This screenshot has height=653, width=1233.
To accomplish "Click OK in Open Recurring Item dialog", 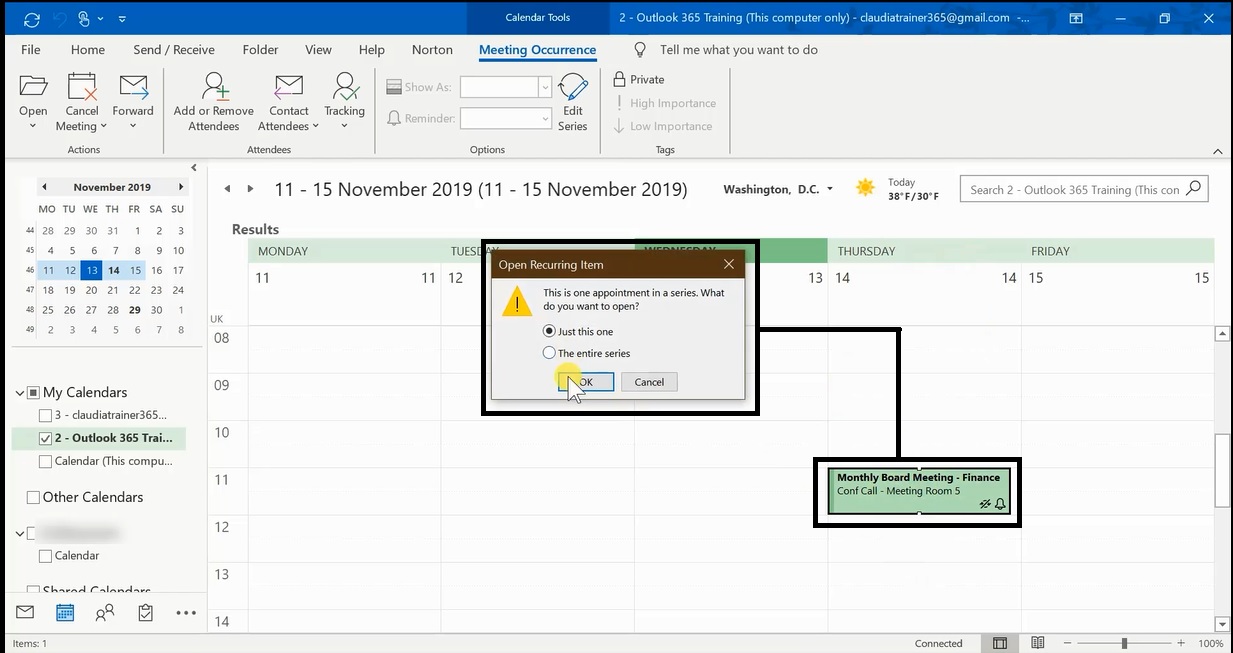I will tap(586, 382).
